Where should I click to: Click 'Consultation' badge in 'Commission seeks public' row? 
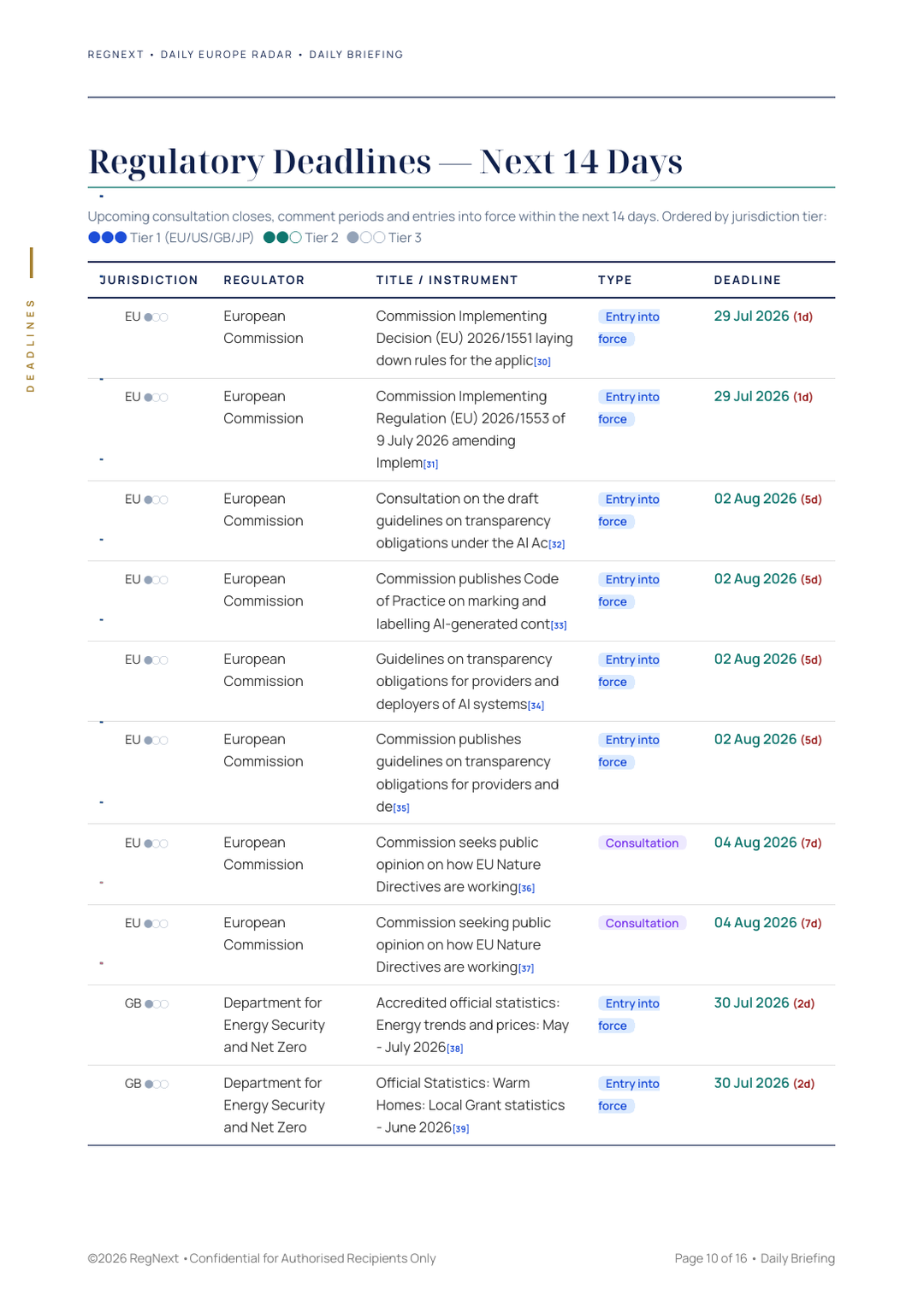642,843
